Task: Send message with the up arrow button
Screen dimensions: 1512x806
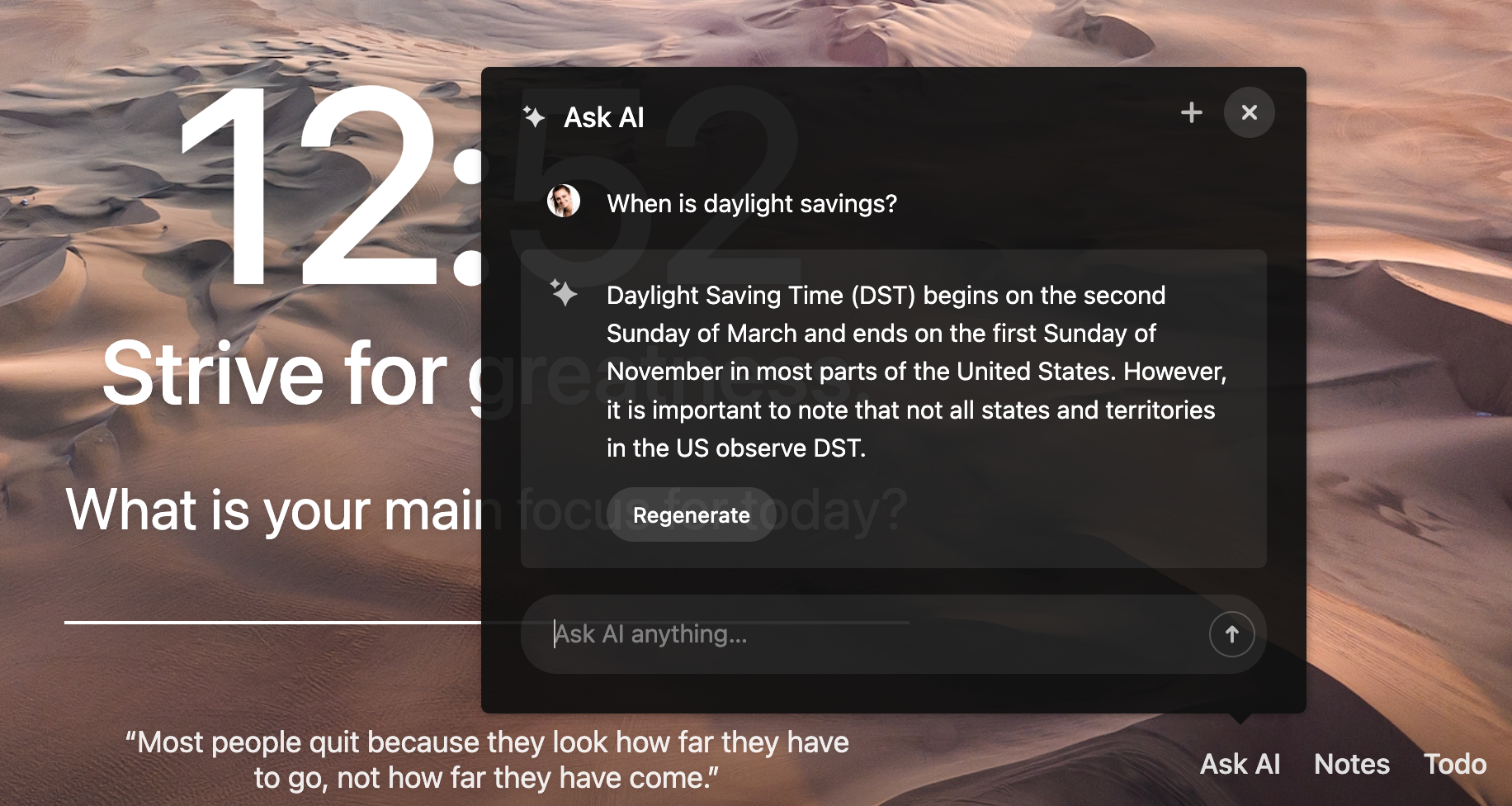Action: [1231, 634]
